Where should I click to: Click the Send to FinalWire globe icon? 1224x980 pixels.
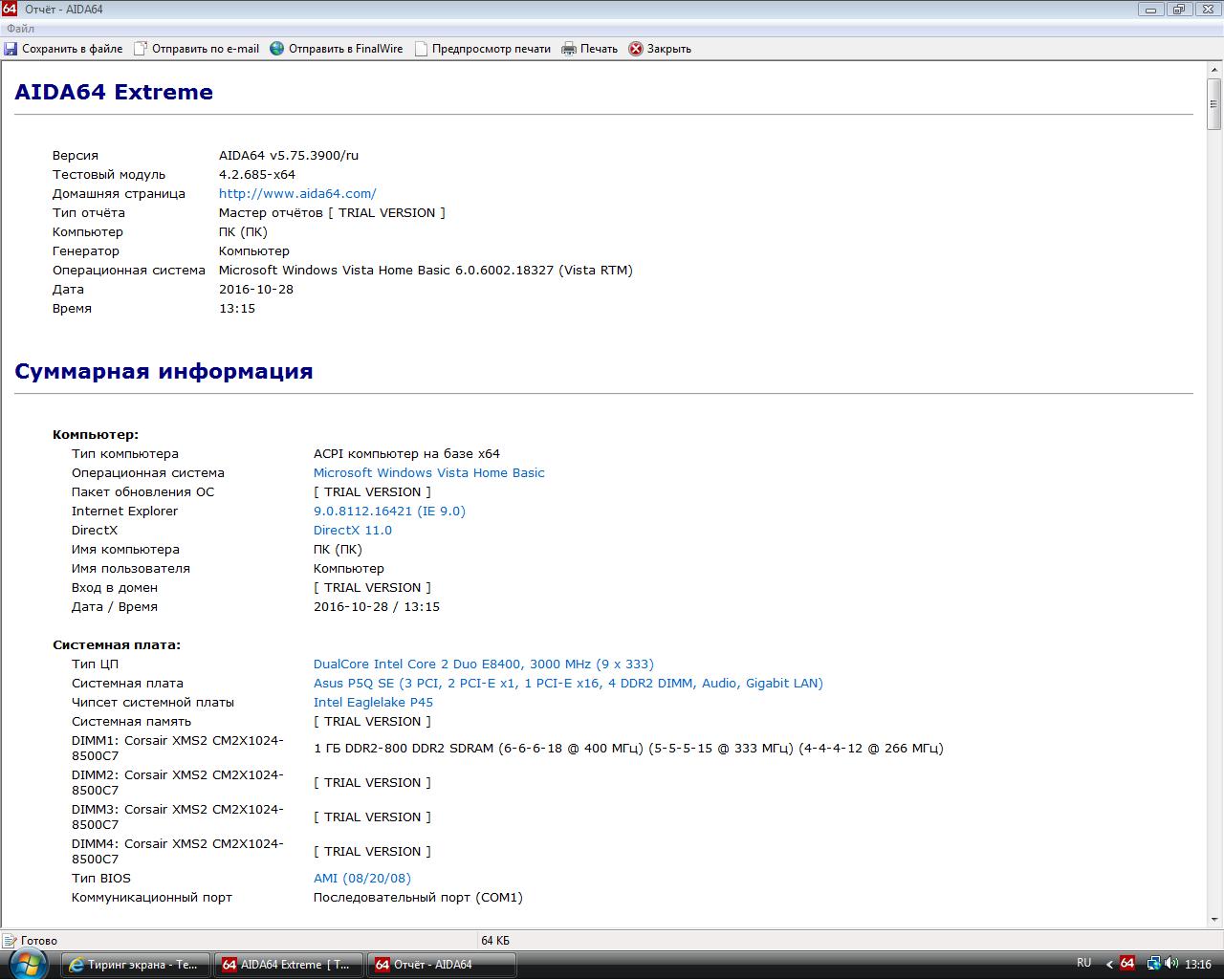277,49
